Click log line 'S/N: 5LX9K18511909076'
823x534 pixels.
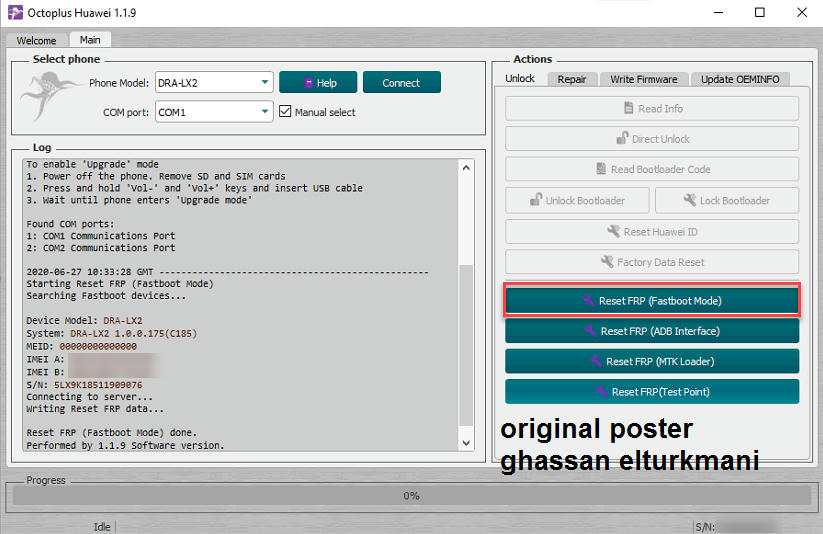click(x=85, y=385)
